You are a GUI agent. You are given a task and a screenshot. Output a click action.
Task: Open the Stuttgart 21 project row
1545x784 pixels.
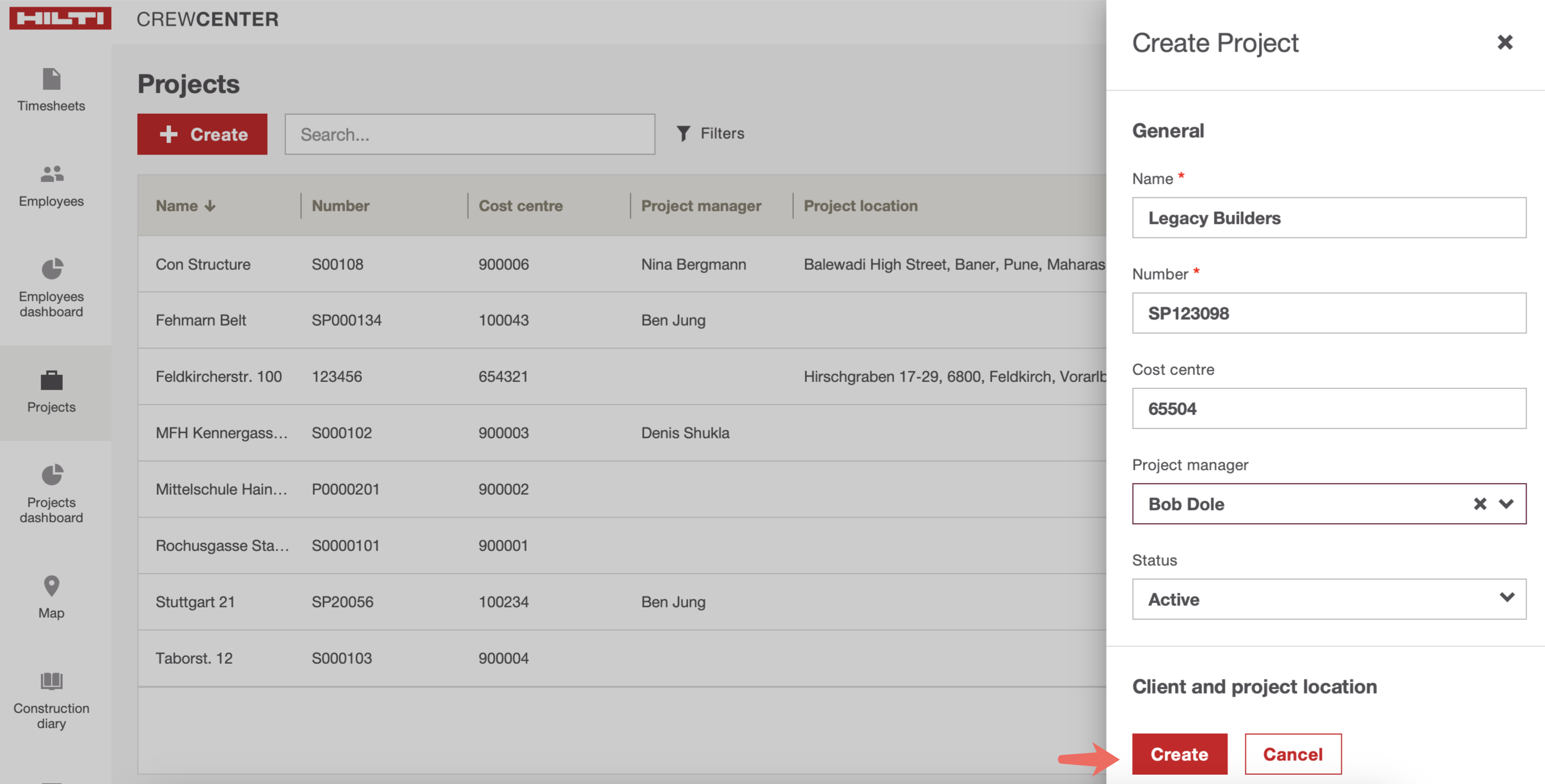(x=196, y=601)
